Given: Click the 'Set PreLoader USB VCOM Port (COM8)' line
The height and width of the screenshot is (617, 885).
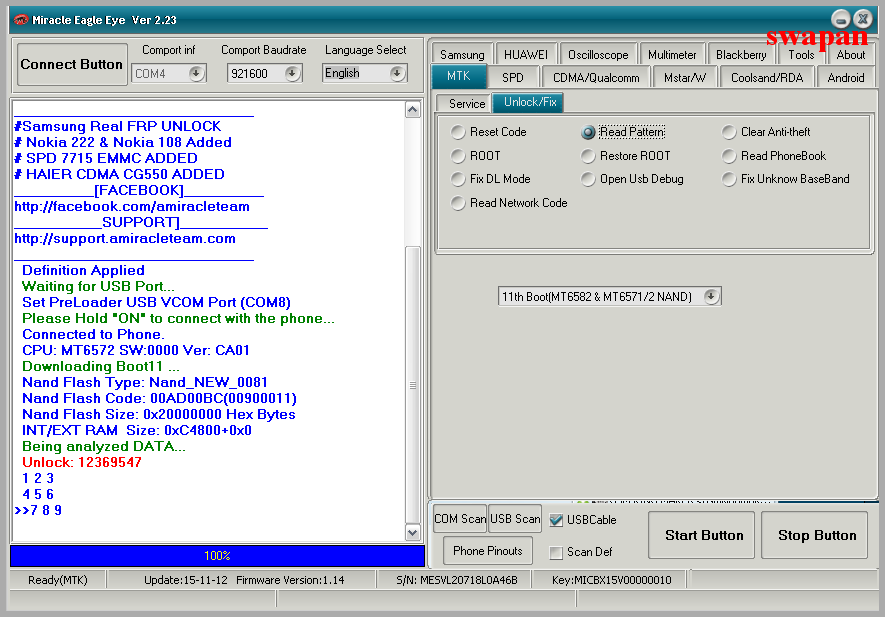Looking at the screenshot, I should [156, 303].
